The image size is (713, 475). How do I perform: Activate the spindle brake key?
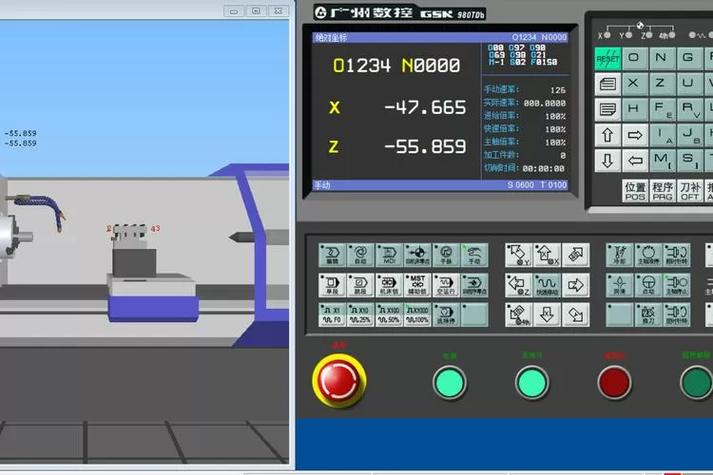click(648, 255)
